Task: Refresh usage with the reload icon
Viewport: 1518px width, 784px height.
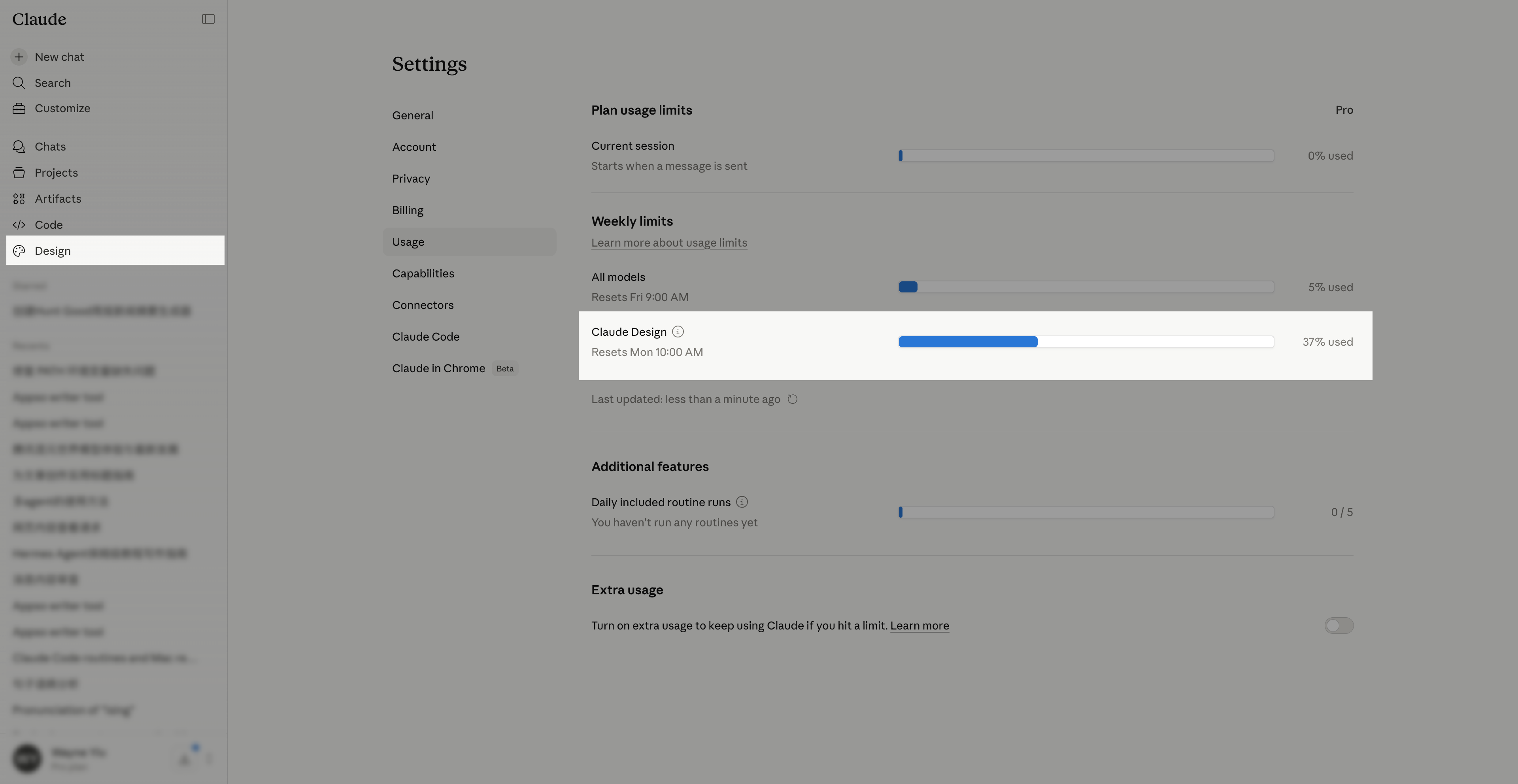Action: point(793,400)
